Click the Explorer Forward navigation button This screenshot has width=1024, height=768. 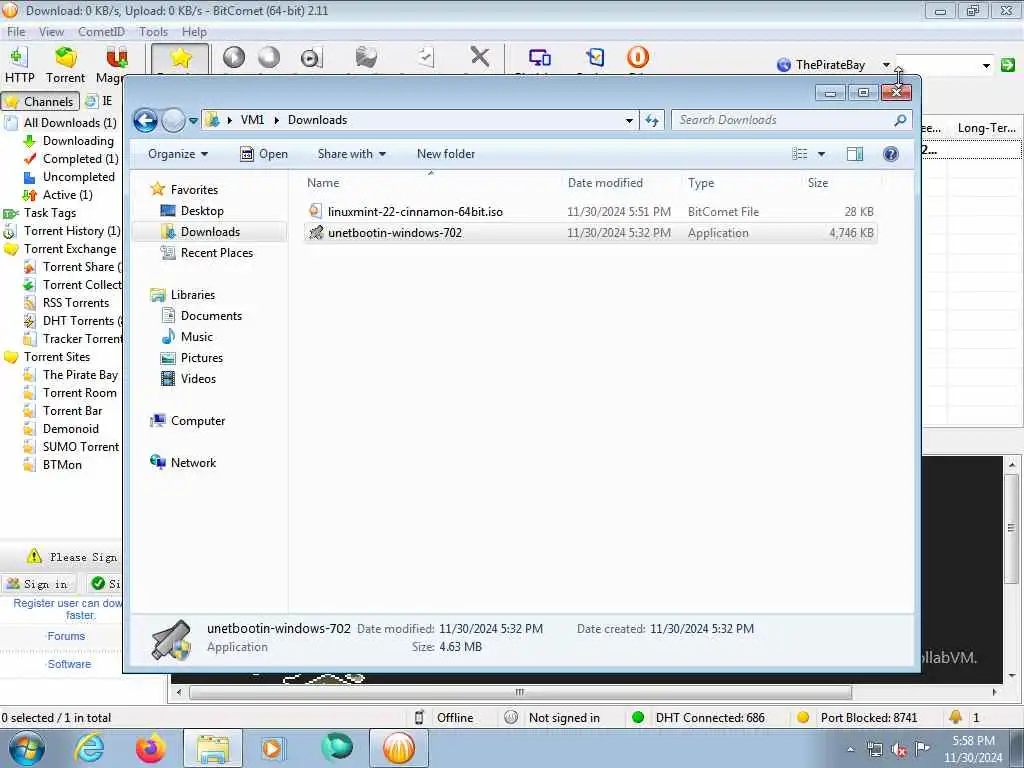click(x=173, y=120)
